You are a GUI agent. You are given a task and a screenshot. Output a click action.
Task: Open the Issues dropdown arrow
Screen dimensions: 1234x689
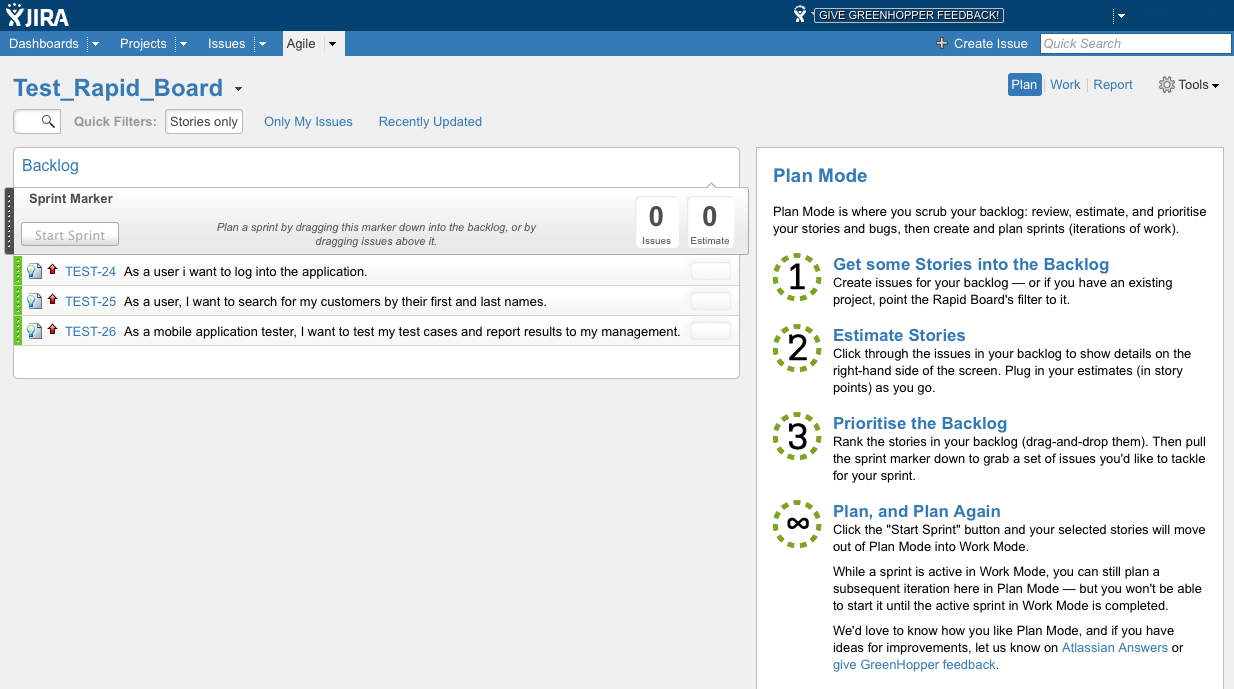pos(262,44)
